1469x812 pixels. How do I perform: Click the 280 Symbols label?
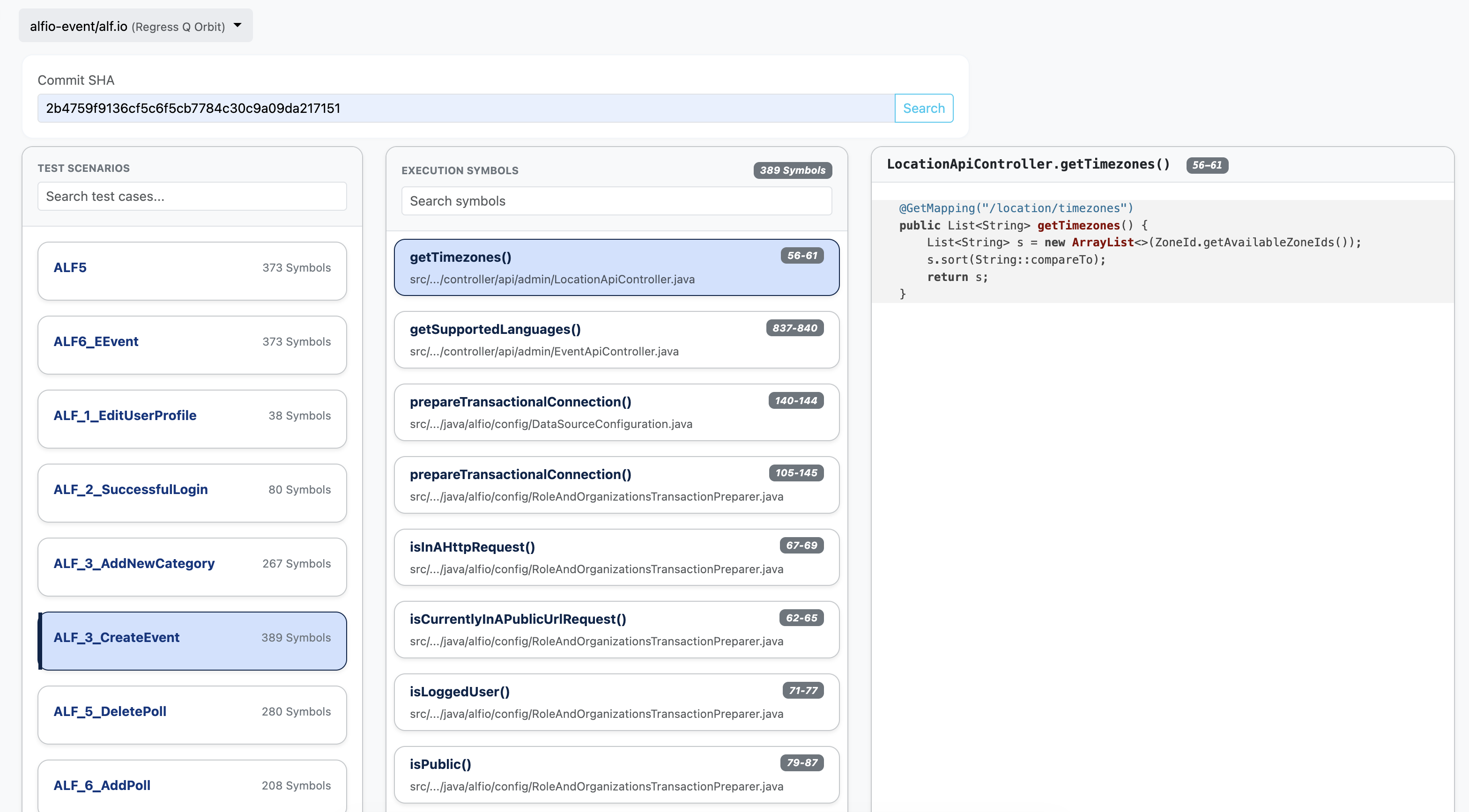point(296,711)
